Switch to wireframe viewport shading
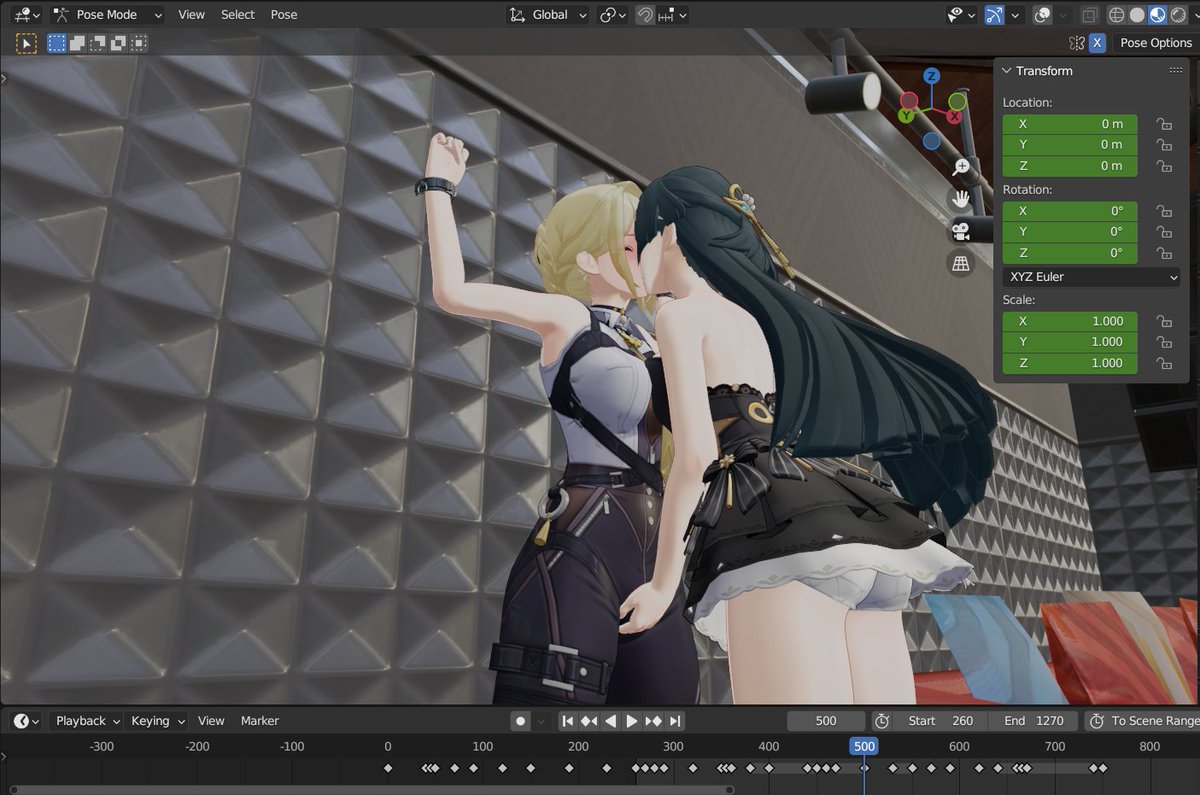Image resolution: width=1200 pixels, height=795 pixels. tap(1117, 15)
